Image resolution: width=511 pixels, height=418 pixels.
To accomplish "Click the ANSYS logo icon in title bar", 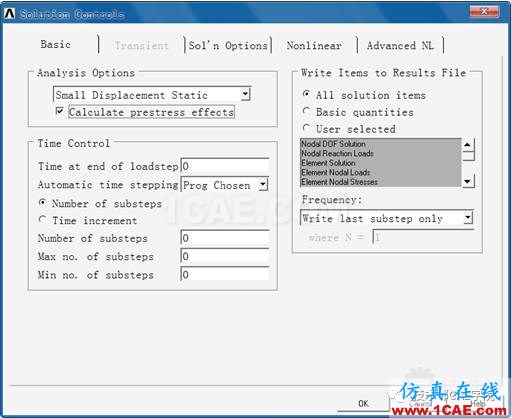I will [x=10, y=14].
